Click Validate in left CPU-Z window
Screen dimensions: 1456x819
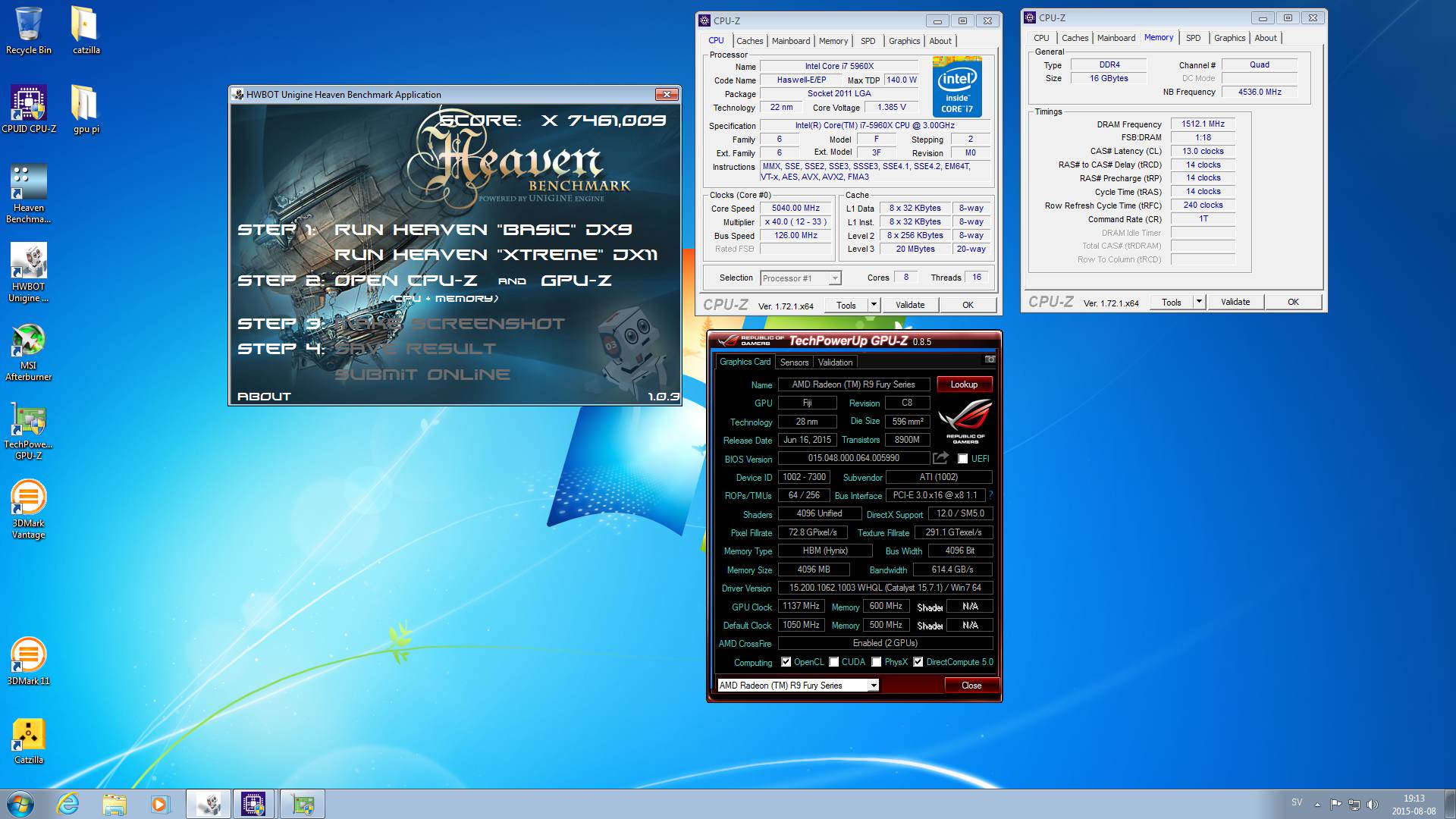click(x=909, y=305)
